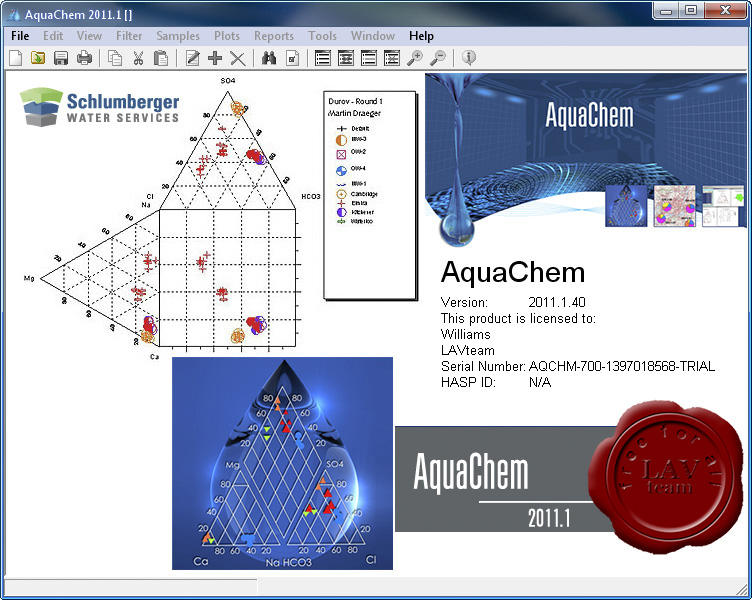Screen dimensions: 752x600
Task: Click the 'LAVteam' licensee text
Action: [x=468, y=350]
